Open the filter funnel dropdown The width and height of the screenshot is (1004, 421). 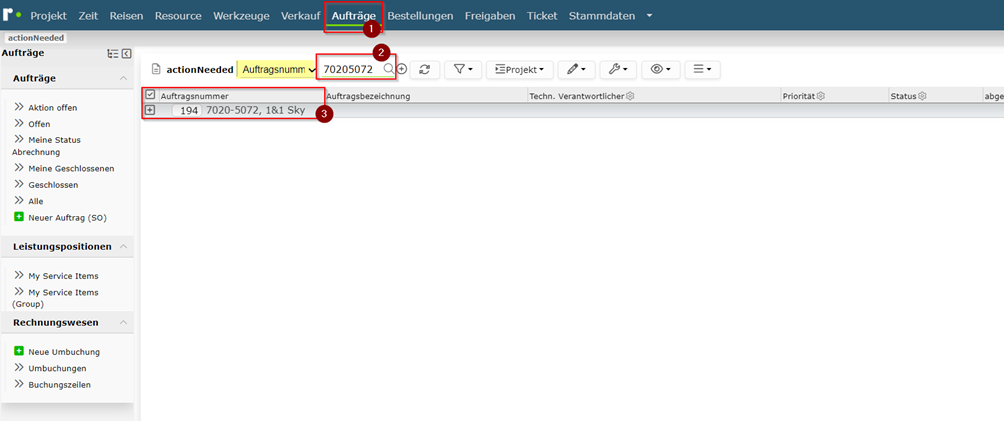463,69
